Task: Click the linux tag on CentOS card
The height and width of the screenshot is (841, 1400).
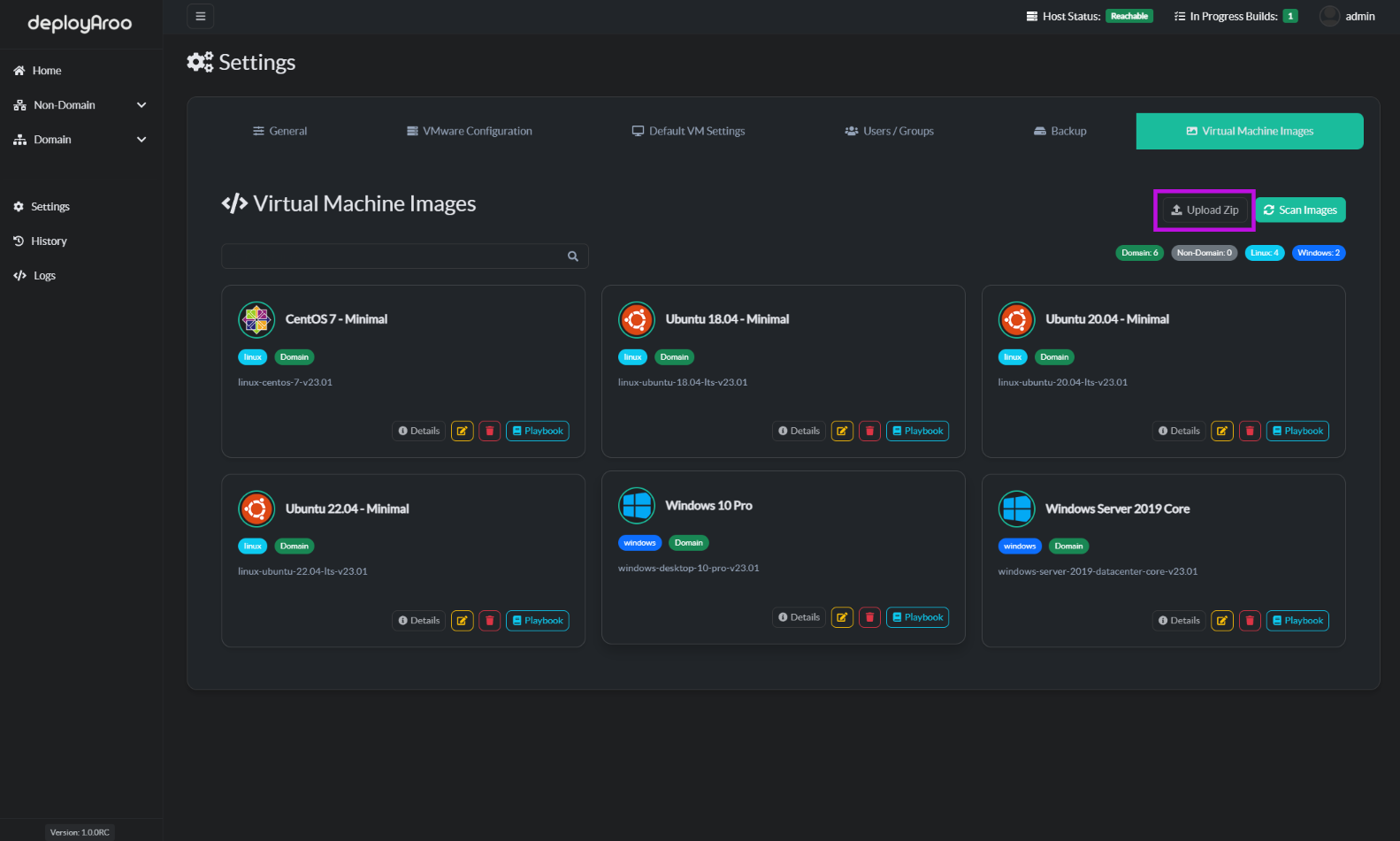Action: click(253, 357)
